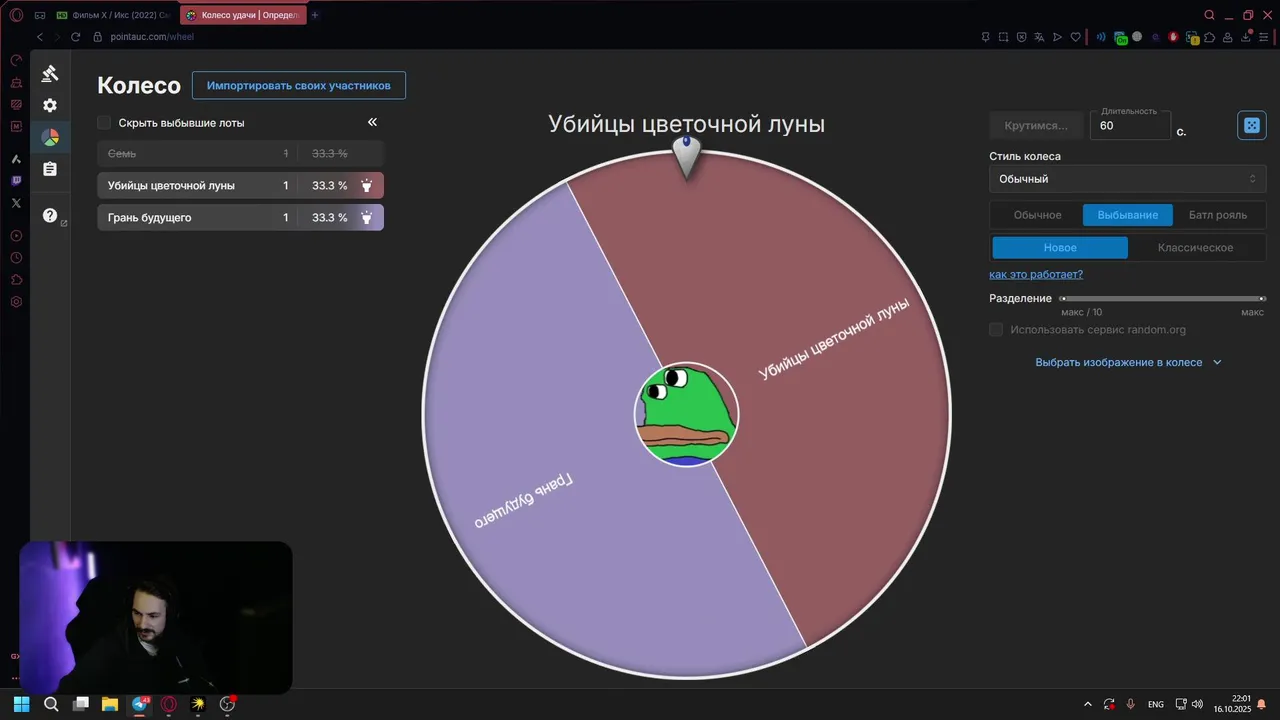This screenshot has width=1280, height=720.
Task: Click the crossed-out Семь lot row
Action: point(240,153)
